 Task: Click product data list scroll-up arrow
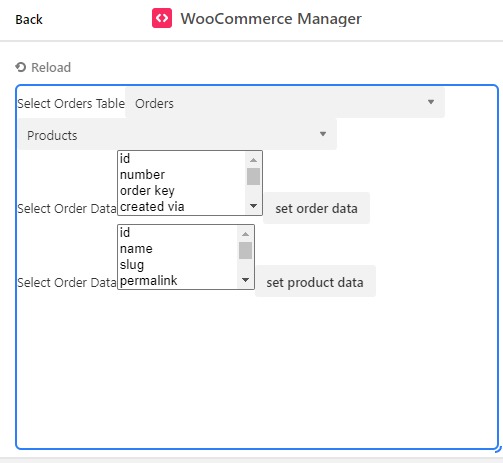click(245, 234)
